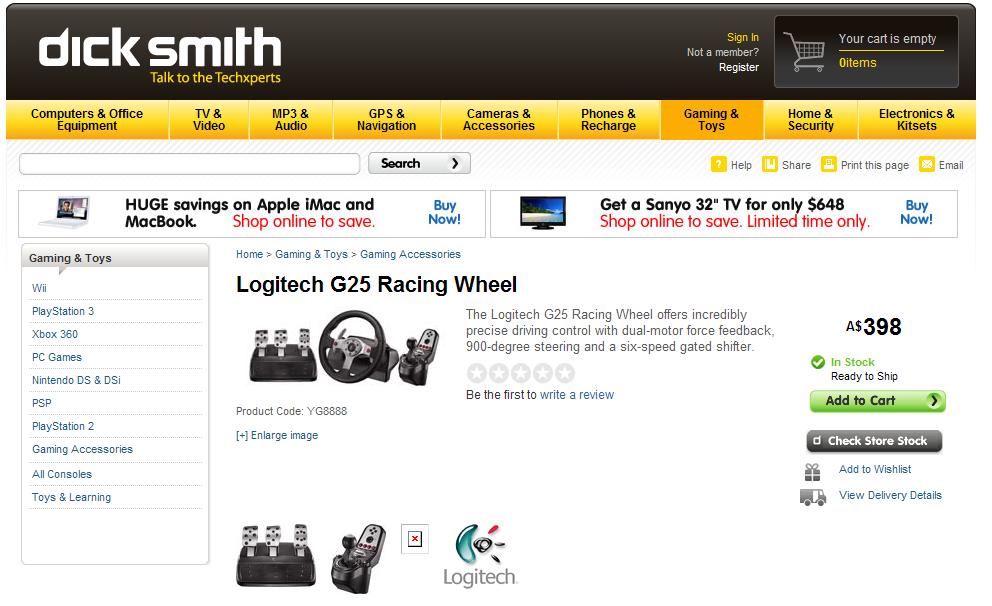Open Gaming Accessories sidebar category
The height and width of the screenshot is (606, 992).
click(x=82, y=449)
